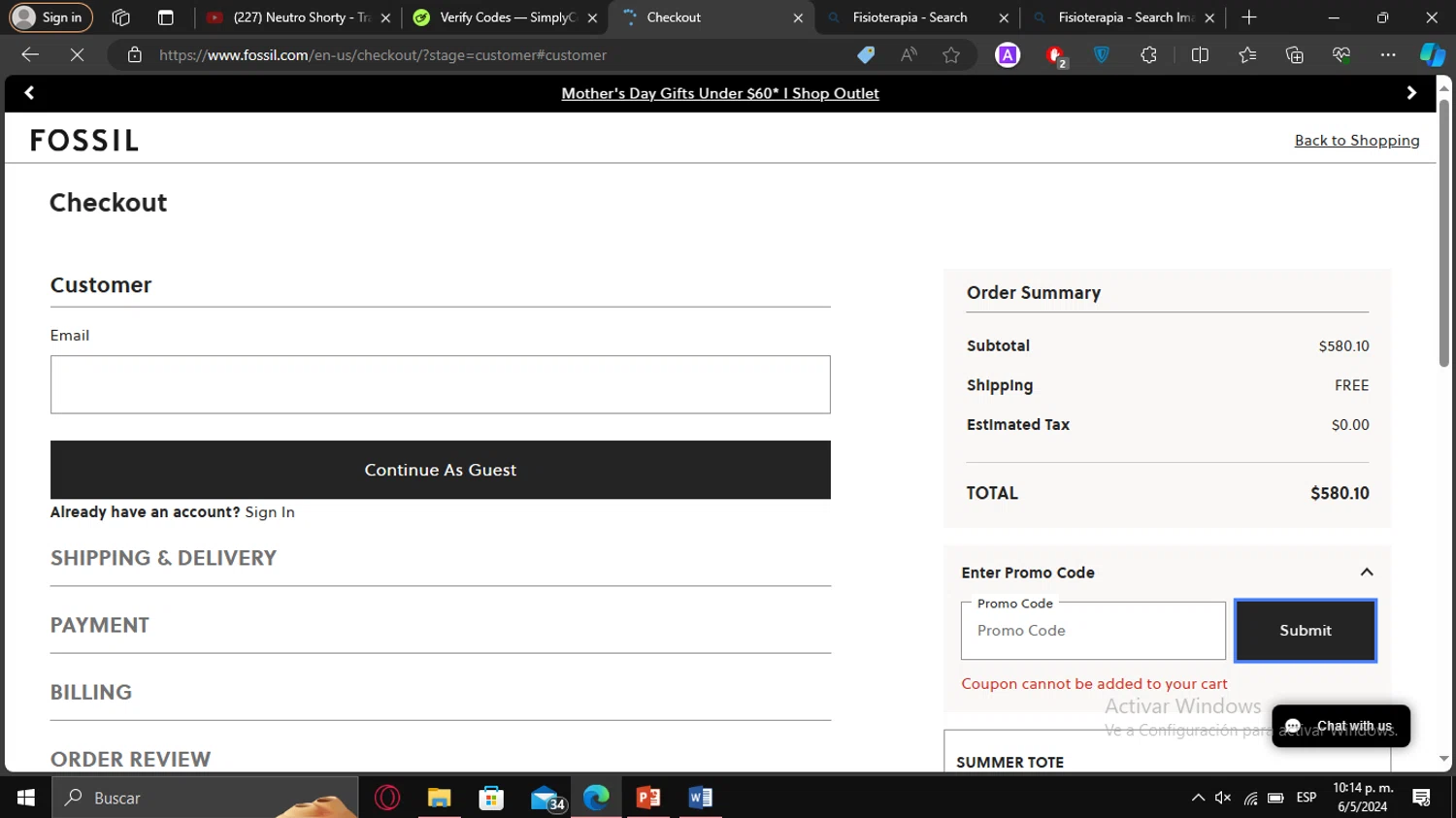Open the Collections icon
Screen dimensions: 1456x818
pyautogui.click(x=1294, y=55)
